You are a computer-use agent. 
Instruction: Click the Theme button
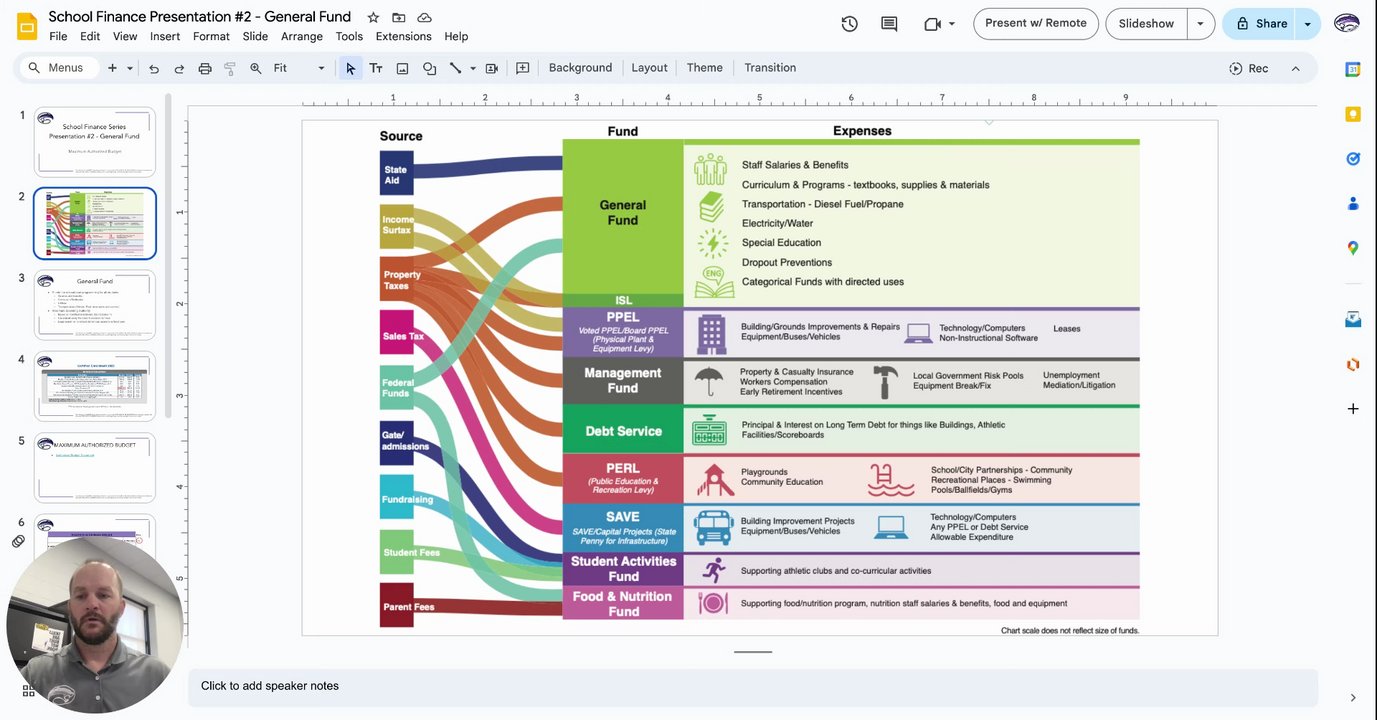pyautogui.click(x=704, y=68)
